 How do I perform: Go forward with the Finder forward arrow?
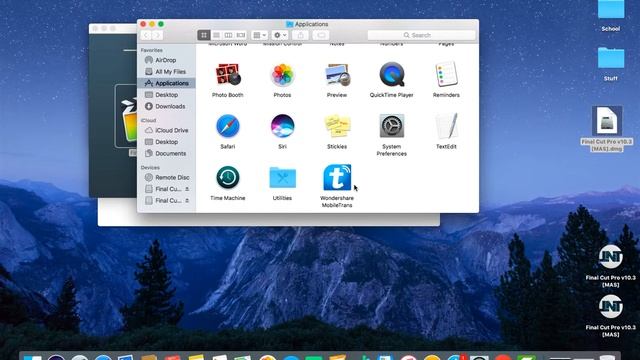tap(158, 35)
